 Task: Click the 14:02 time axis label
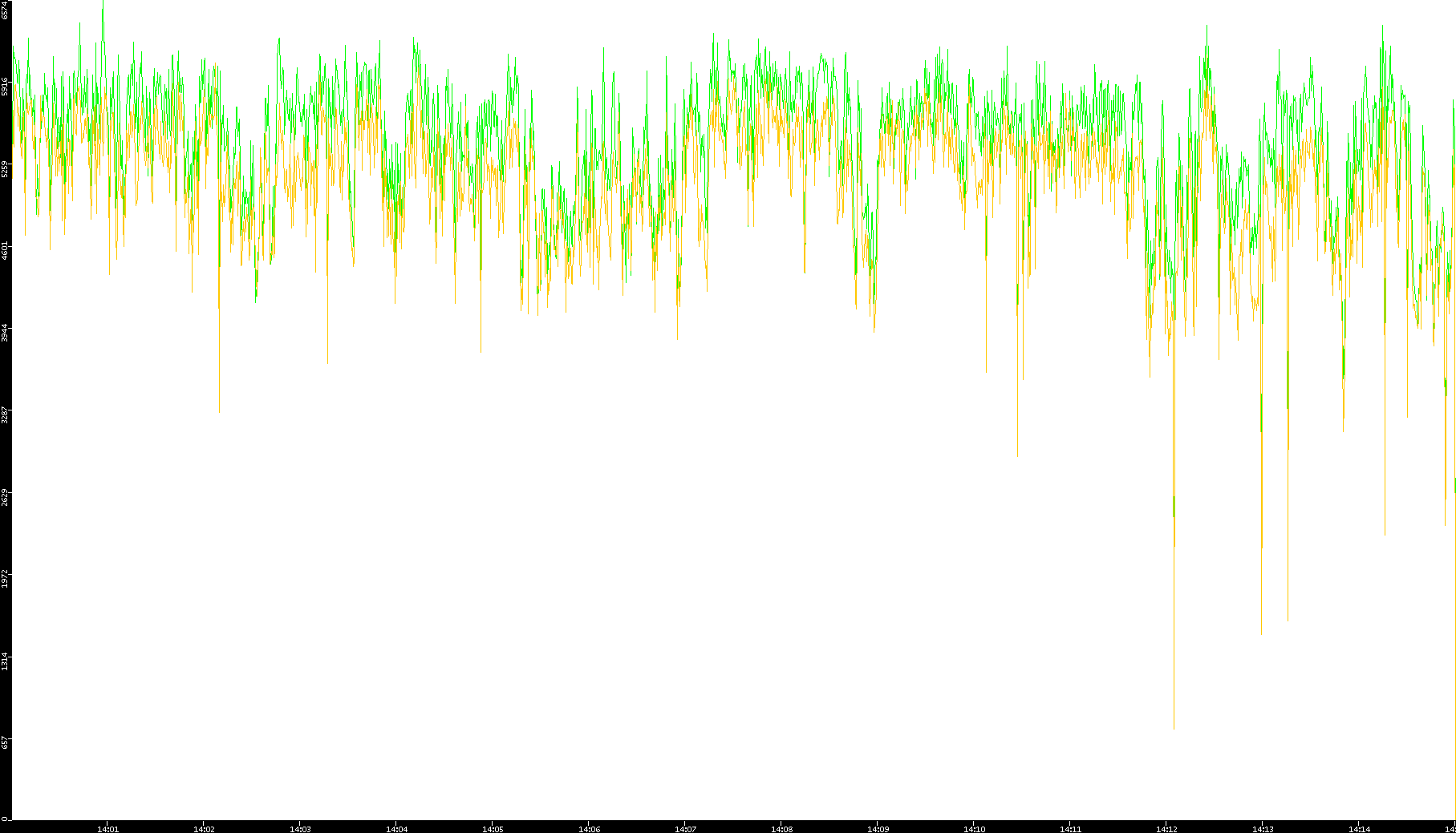point(204,829)
